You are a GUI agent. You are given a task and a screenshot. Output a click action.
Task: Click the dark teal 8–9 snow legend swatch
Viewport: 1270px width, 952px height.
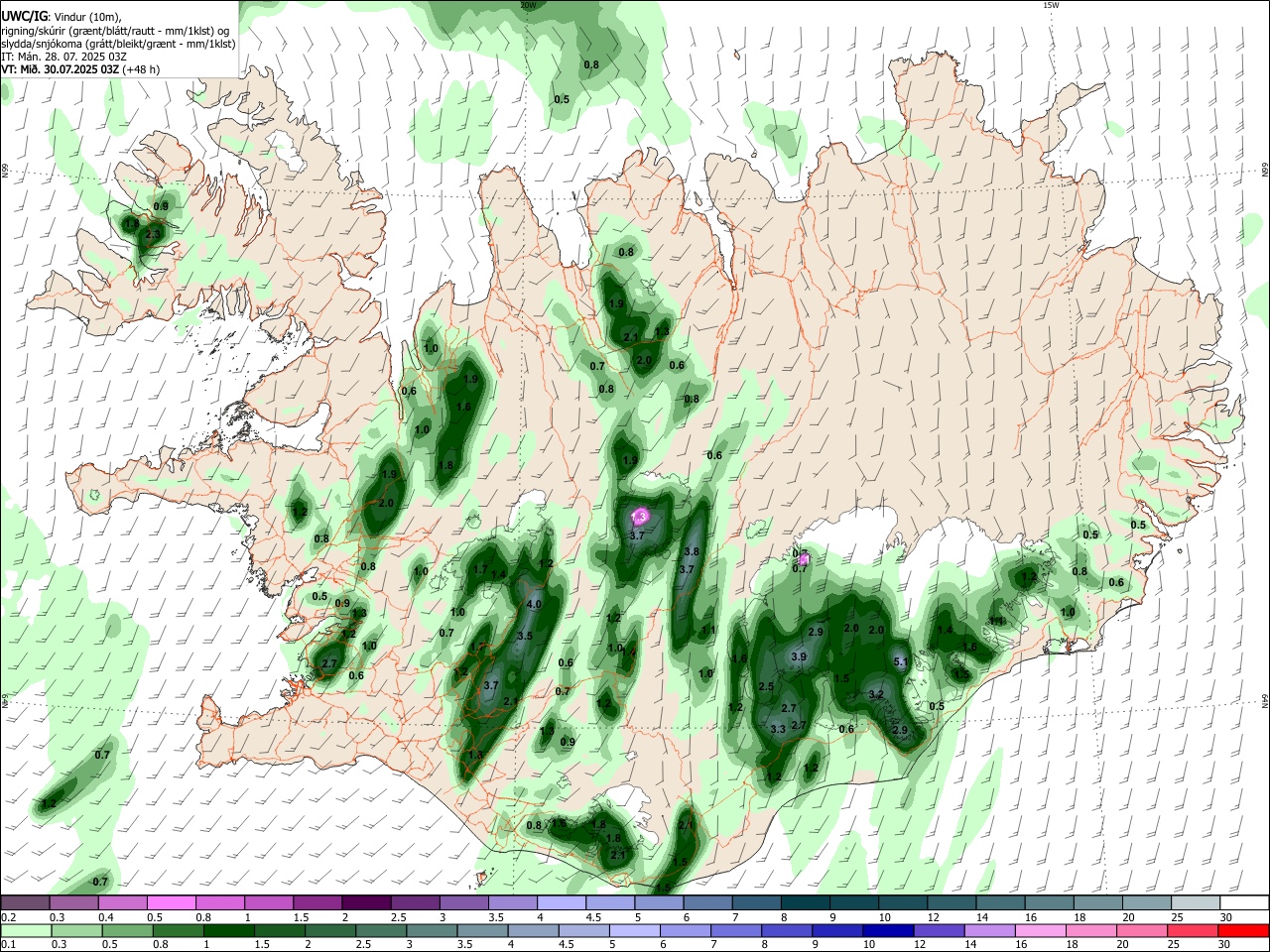click(808, 902)
